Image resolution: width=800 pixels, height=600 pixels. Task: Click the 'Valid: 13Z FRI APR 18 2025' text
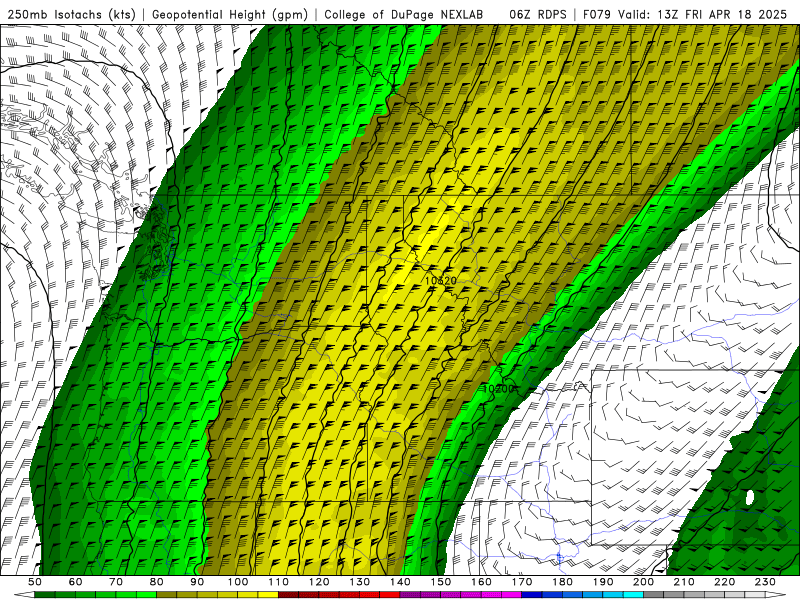tap(703, 14)
